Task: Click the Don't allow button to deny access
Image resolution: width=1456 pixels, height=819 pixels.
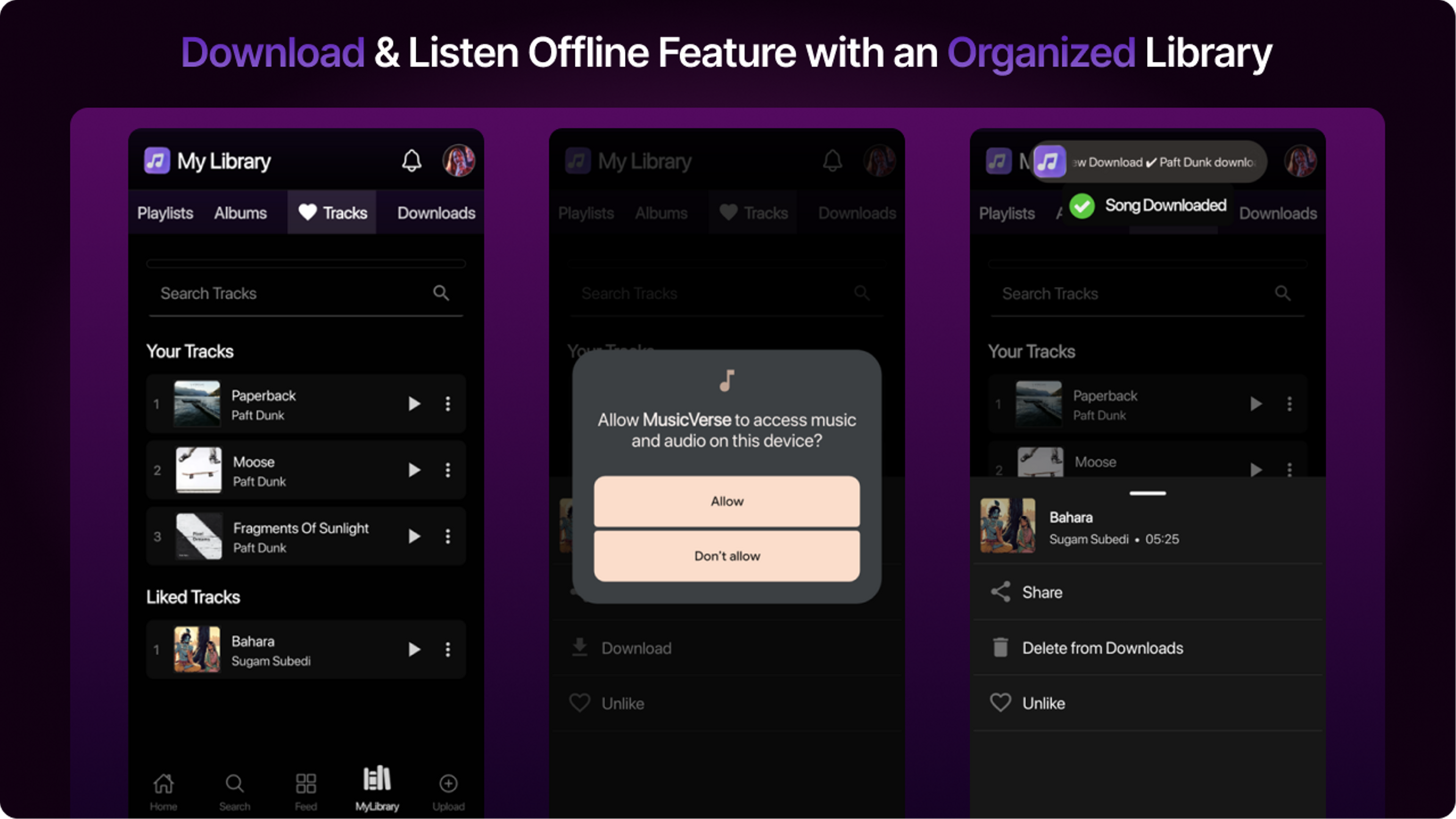Action: click(x=727, y=556)
